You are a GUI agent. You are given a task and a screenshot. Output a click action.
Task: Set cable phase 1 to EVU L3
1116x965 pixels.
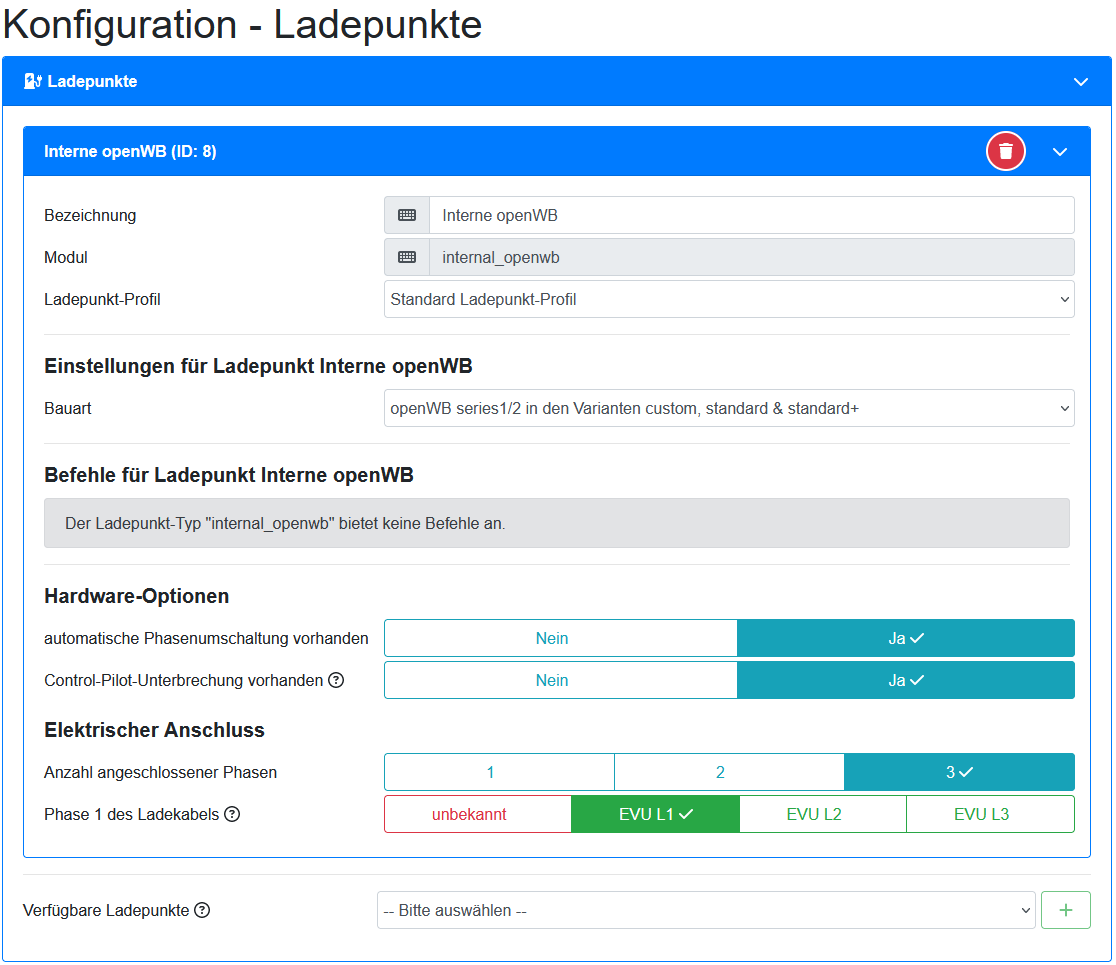(990, 814)
